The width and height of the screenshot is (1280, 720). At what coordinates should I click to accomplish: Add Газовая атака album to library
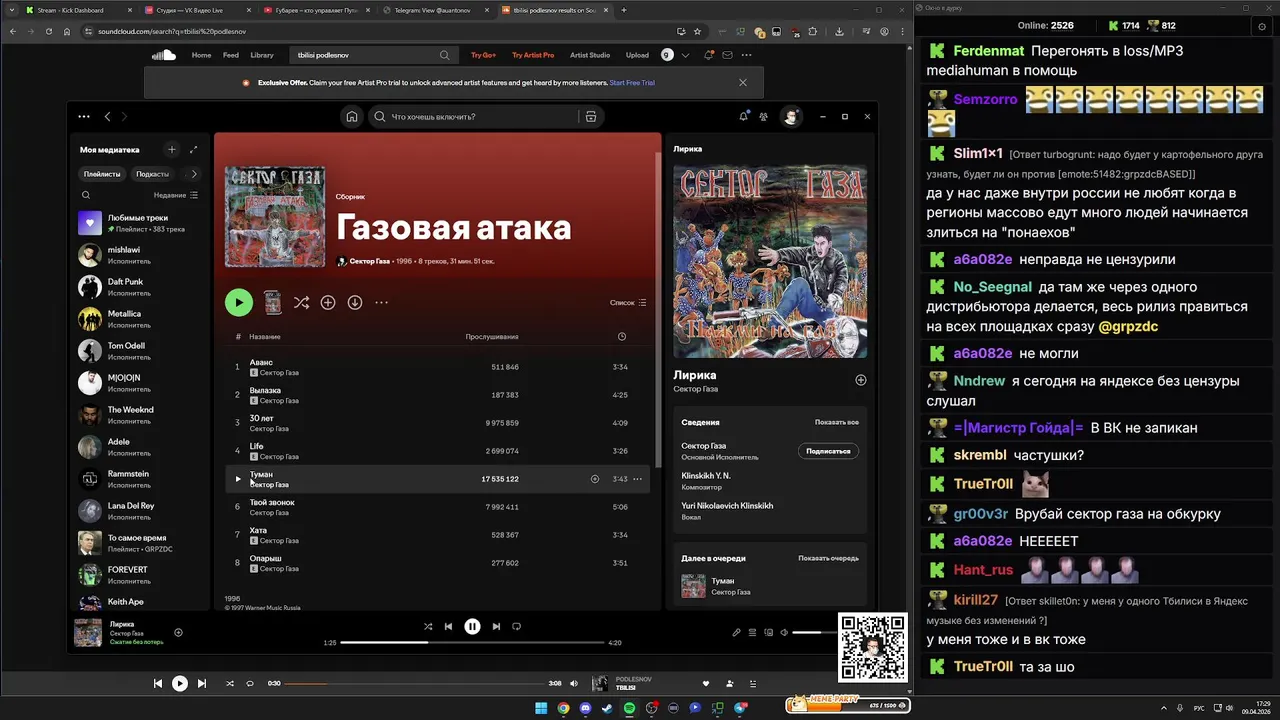328,302
